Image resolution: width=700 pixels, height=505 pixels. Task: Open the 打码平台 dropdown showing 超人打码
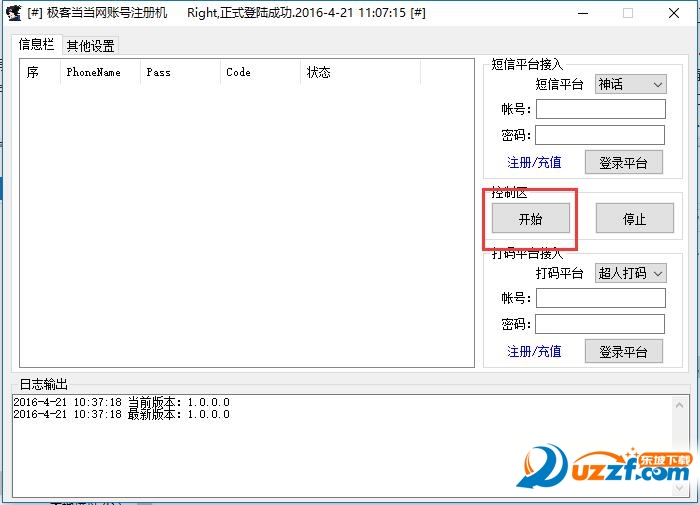pos(630,273)
